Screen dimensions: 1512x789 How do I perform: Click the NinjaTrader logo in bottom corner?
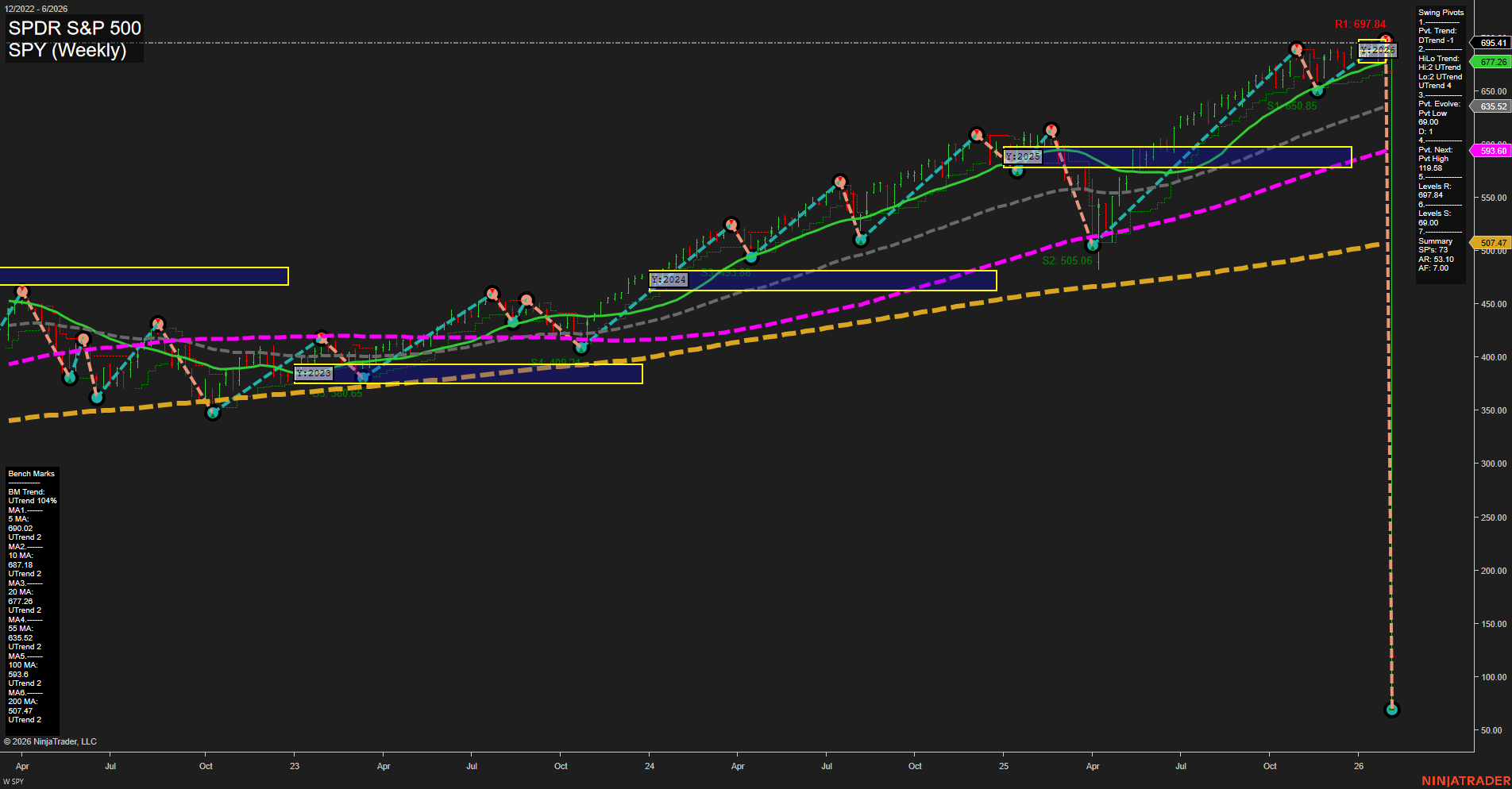pos(1465,781)
